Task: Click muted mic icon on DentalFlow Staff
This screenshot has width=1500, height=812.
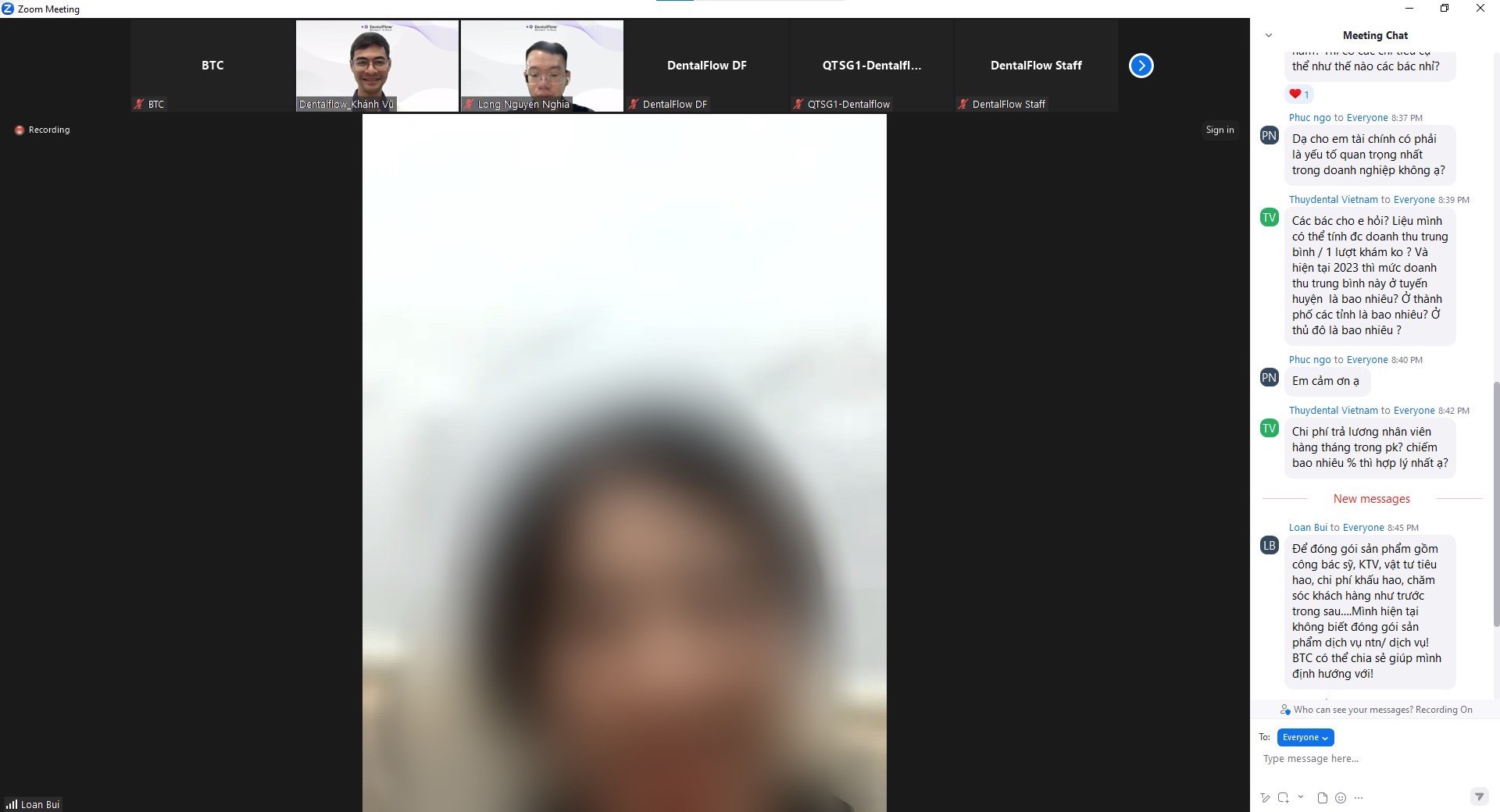Action: point(963,104)
